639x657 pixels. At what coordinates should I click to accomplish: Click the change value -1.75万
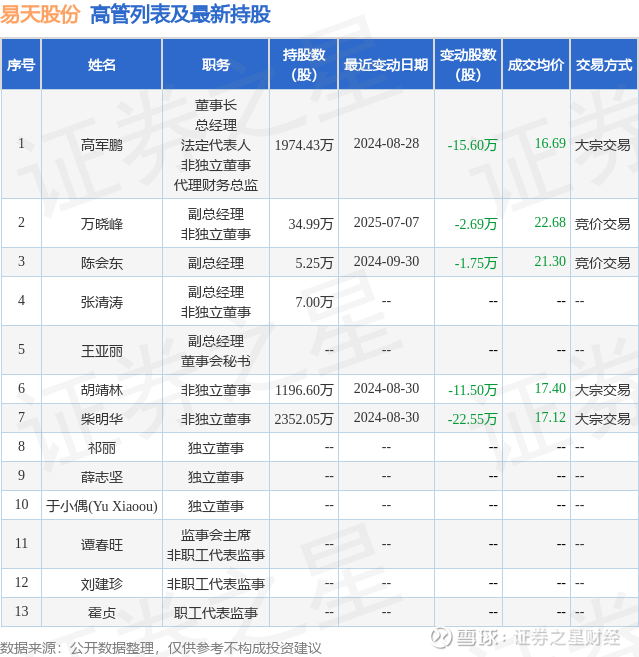click(476, 263)
